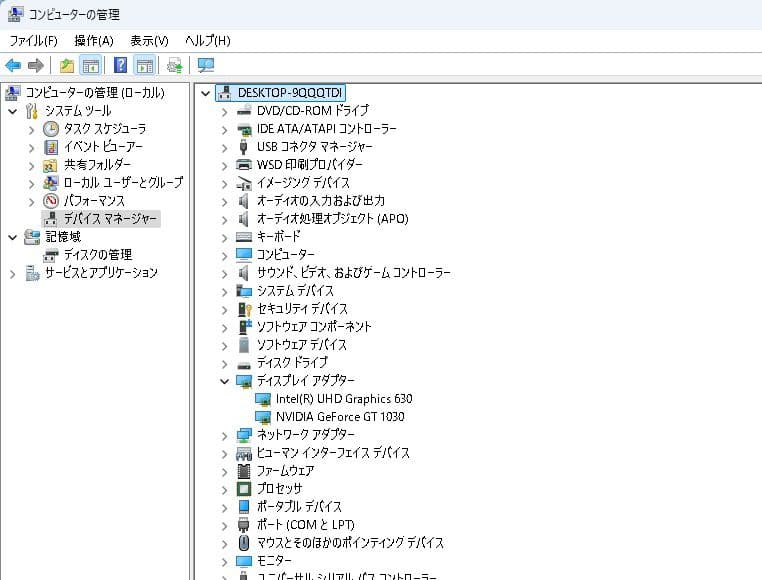Image resolution: width=762 pixels, height=580 pixels.
Task: Click the Forward arrow toolbar icon
Action: (x=35, y=65)
